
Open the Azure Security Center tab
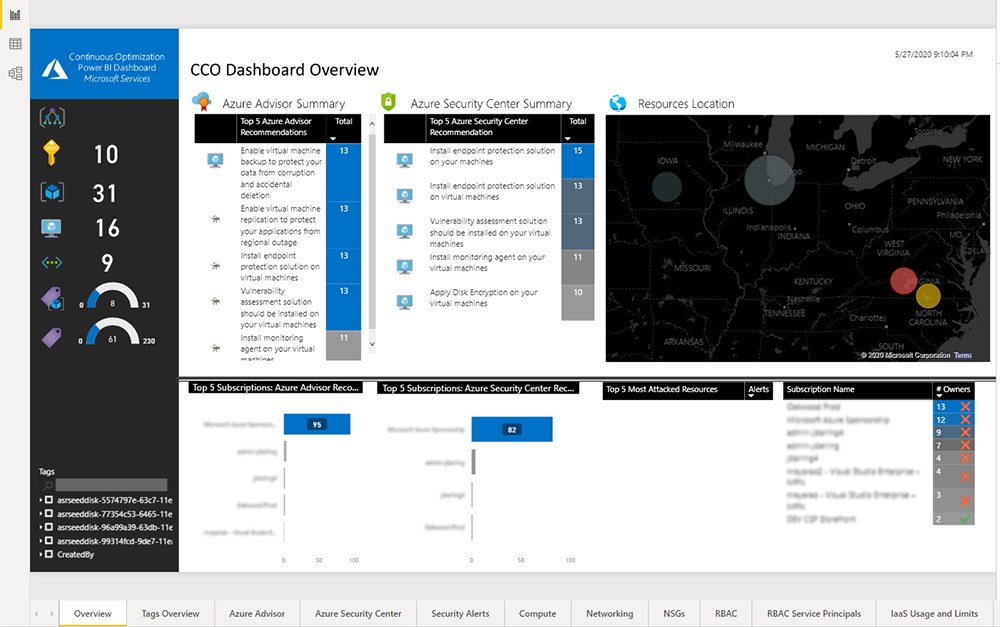click(x=358, y=614)
